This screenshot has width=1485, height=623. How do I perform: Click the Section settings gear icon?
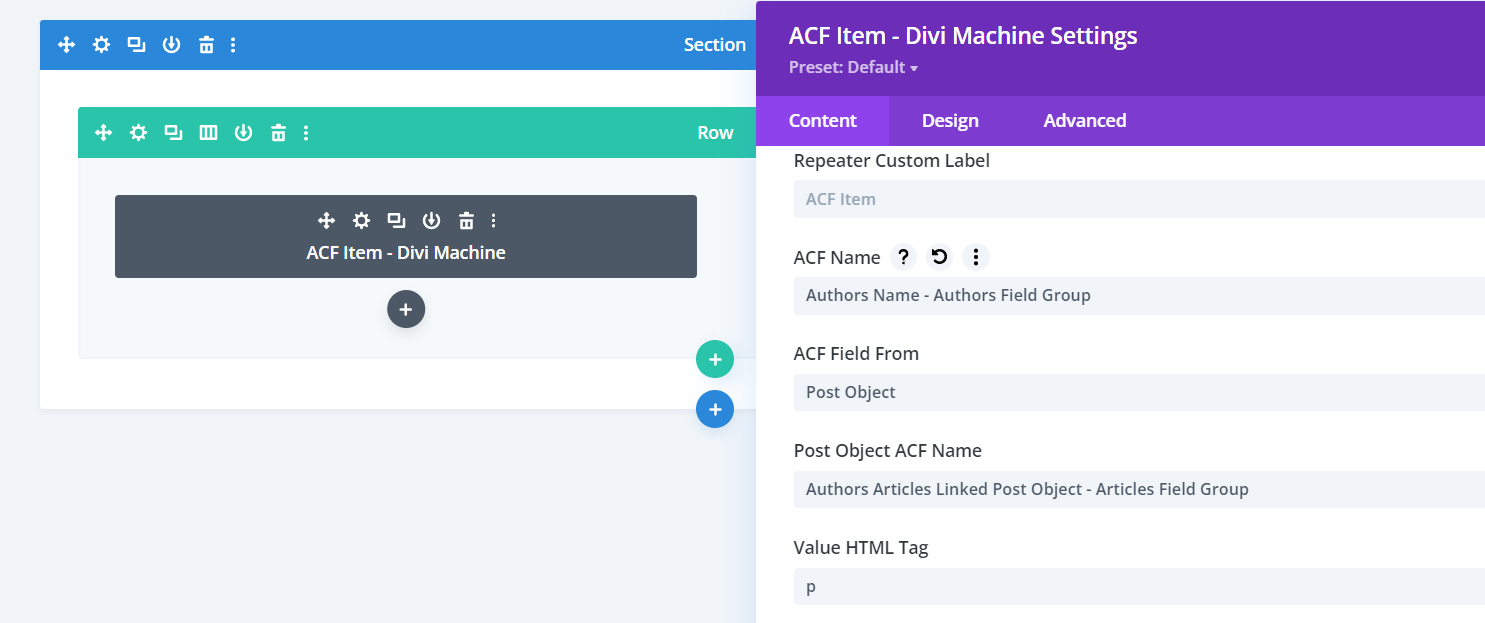pos(101,45)
